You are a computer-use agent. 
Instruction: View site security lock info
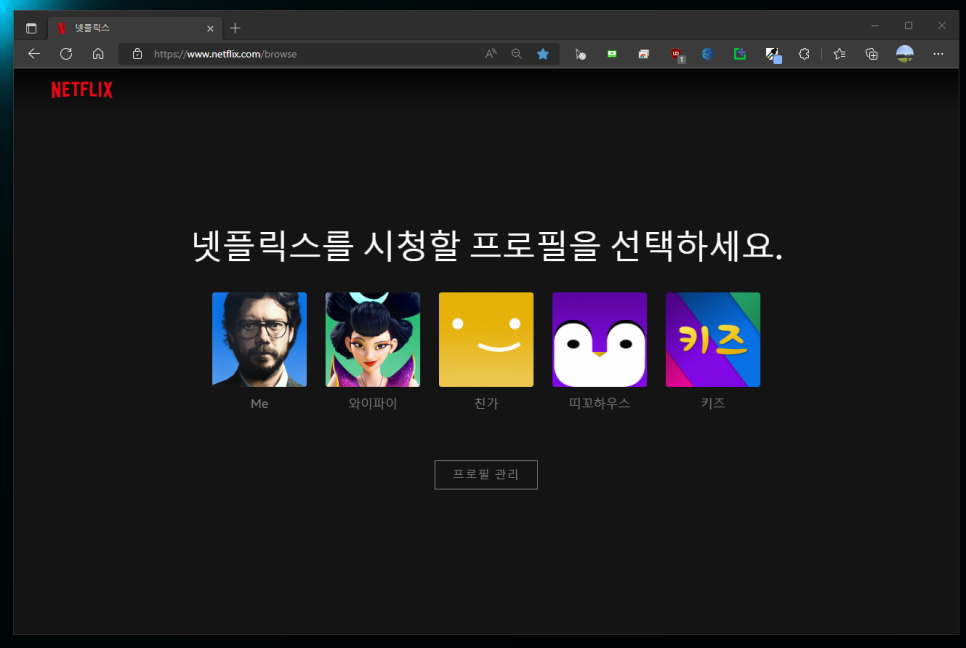pos(137,54)
